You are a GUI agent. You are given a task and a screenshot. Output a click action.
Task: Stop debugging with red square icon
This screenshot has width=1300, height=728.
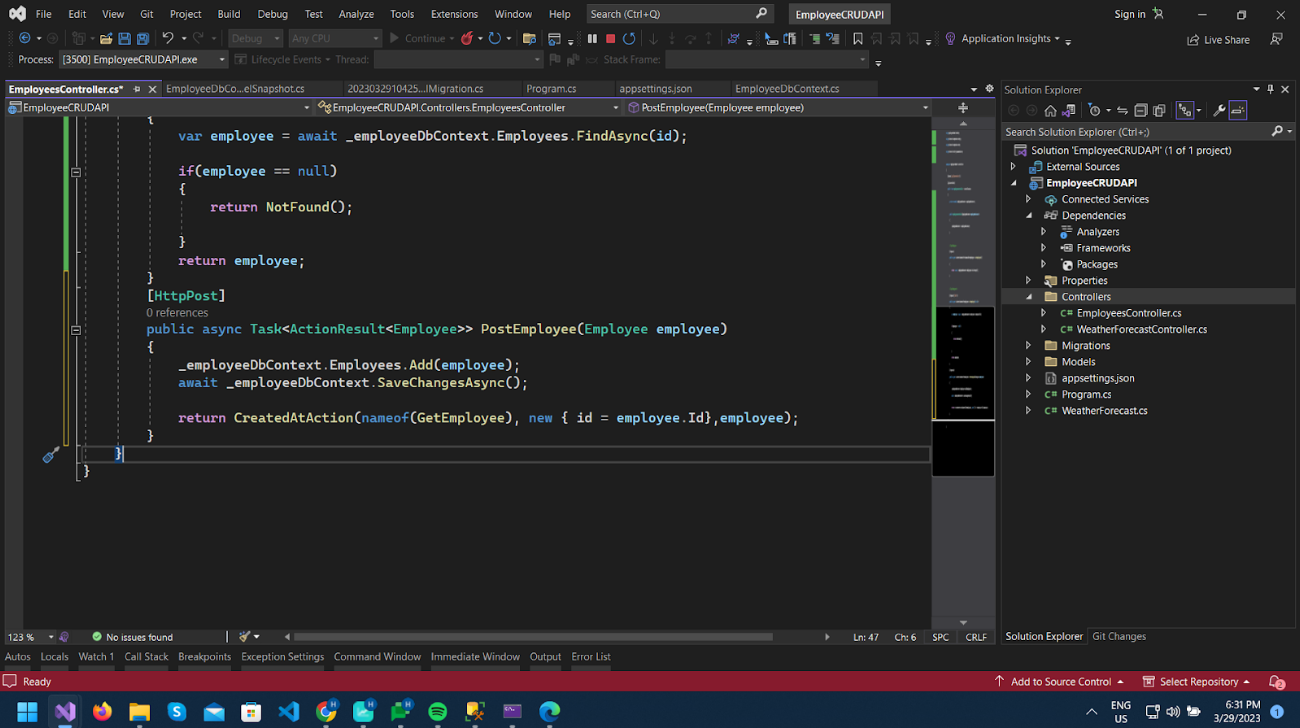[610, 38]
